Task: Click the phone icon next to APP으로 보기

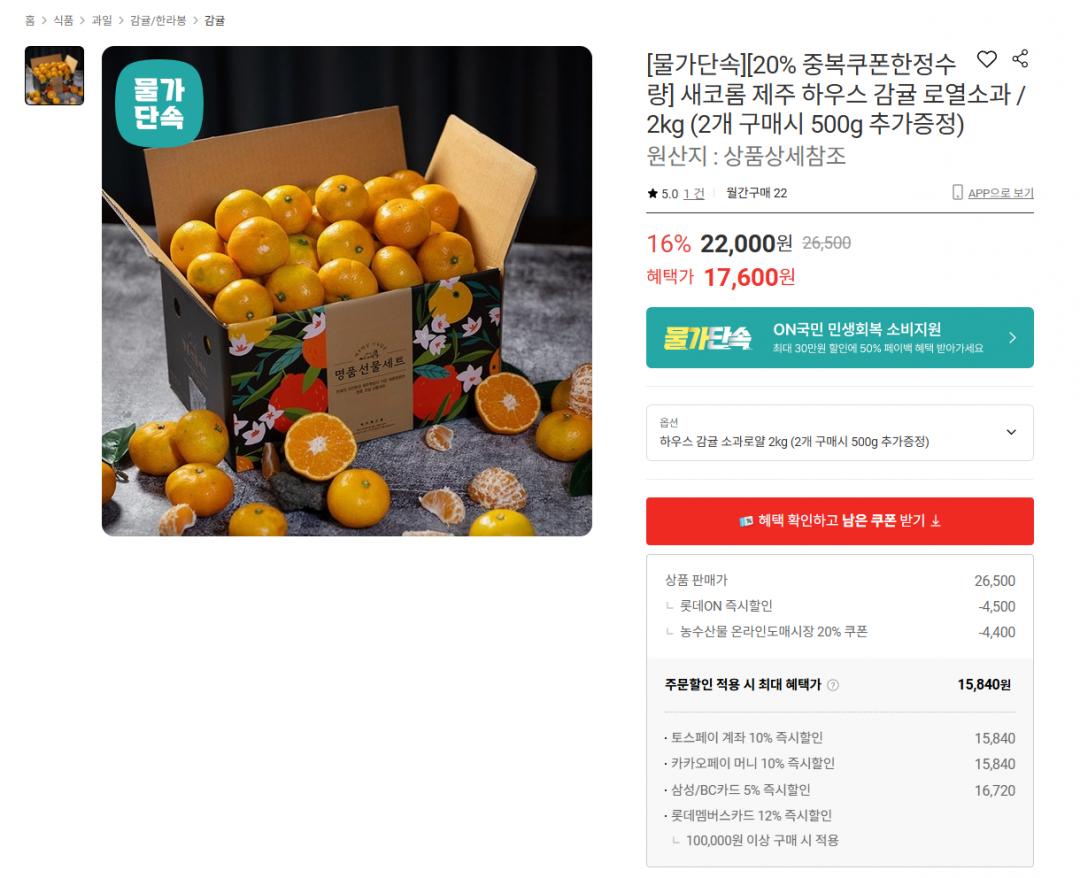Action: tap(957, 192)
